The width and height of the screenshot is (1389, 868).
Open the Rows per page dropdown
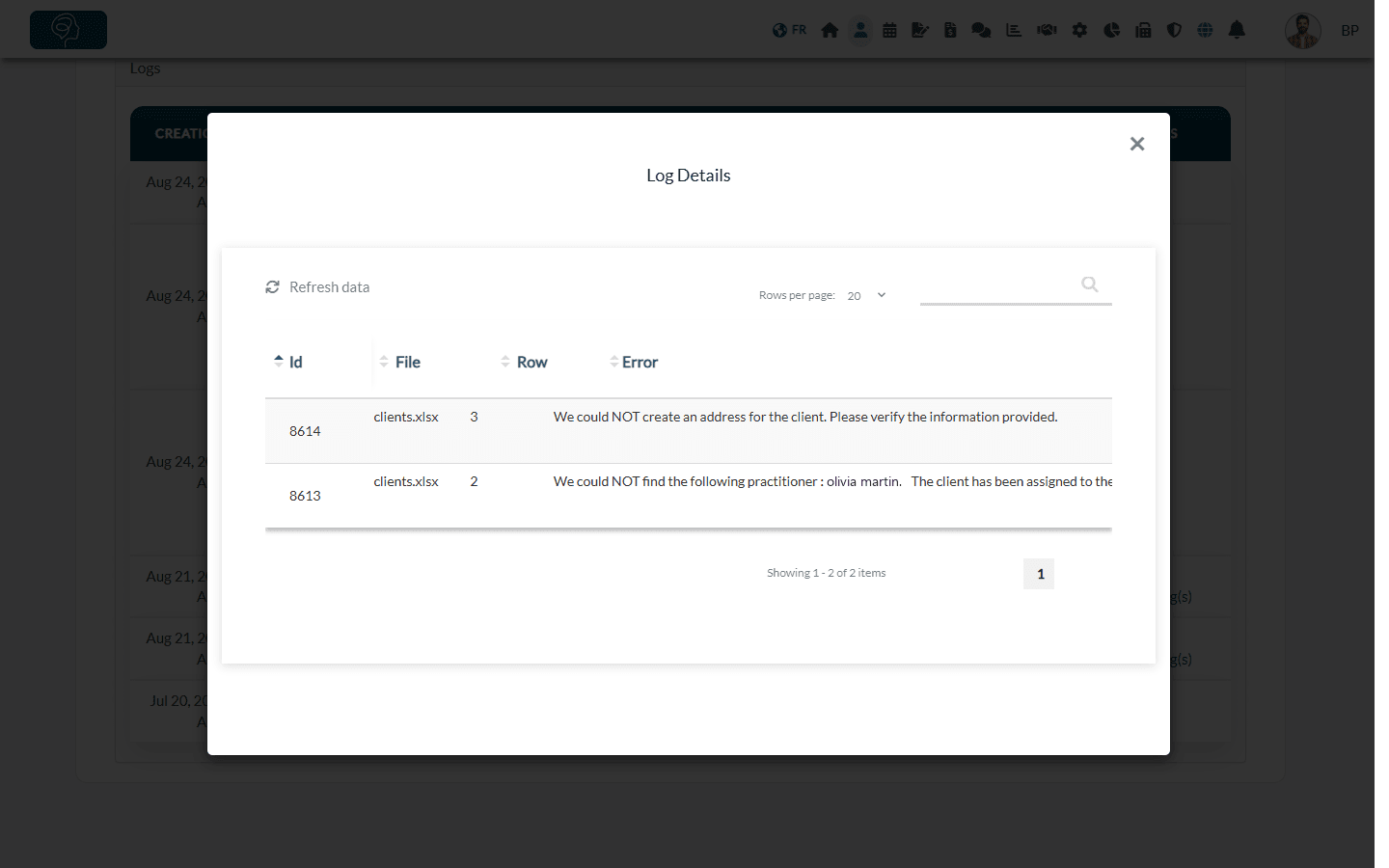(x=866, y=295)
